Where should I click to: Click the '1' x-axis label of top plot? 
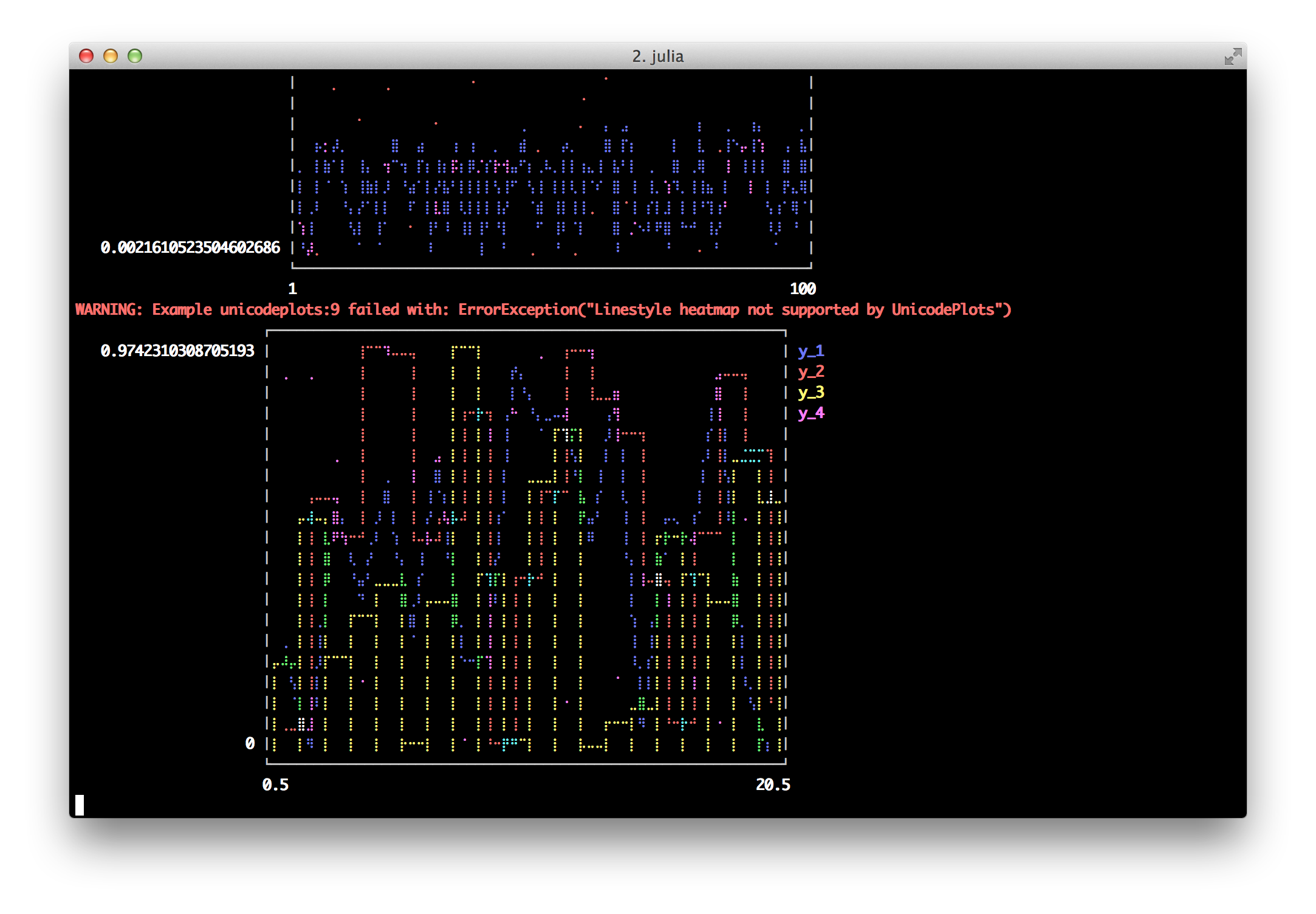pos(292,289)
